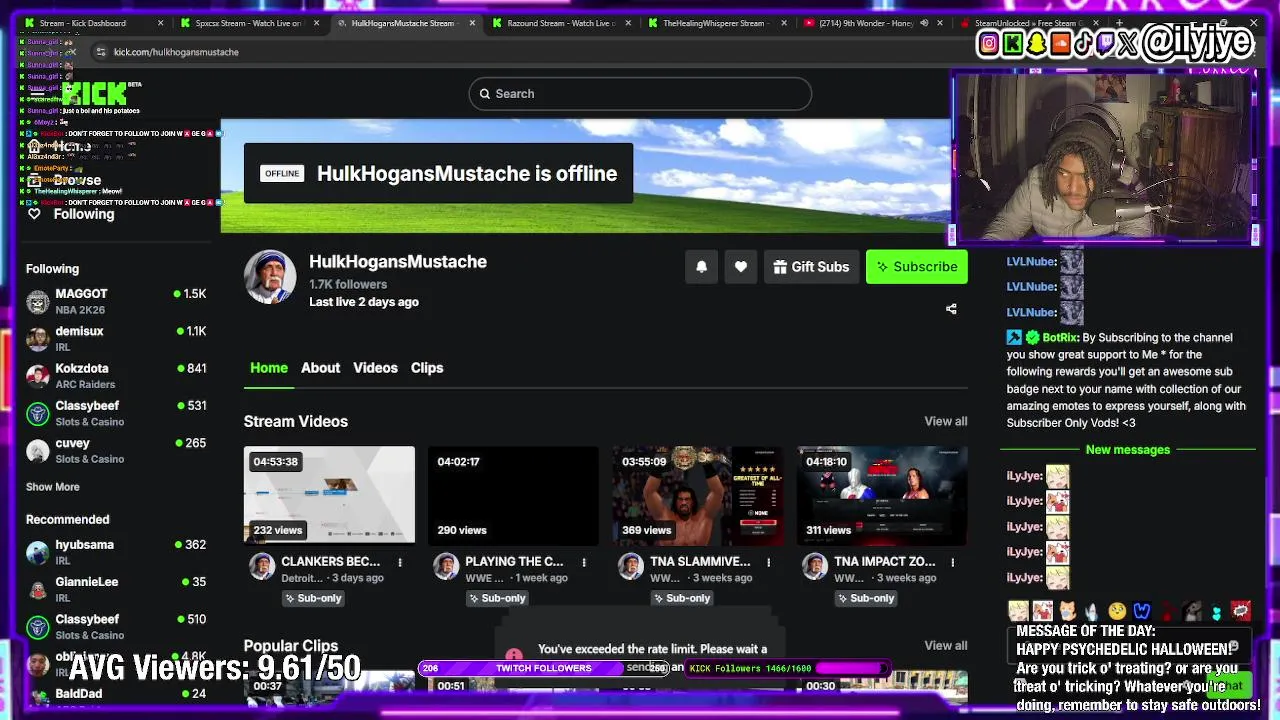Click the Kokzdota avatar icon

(x=38, y=376)
